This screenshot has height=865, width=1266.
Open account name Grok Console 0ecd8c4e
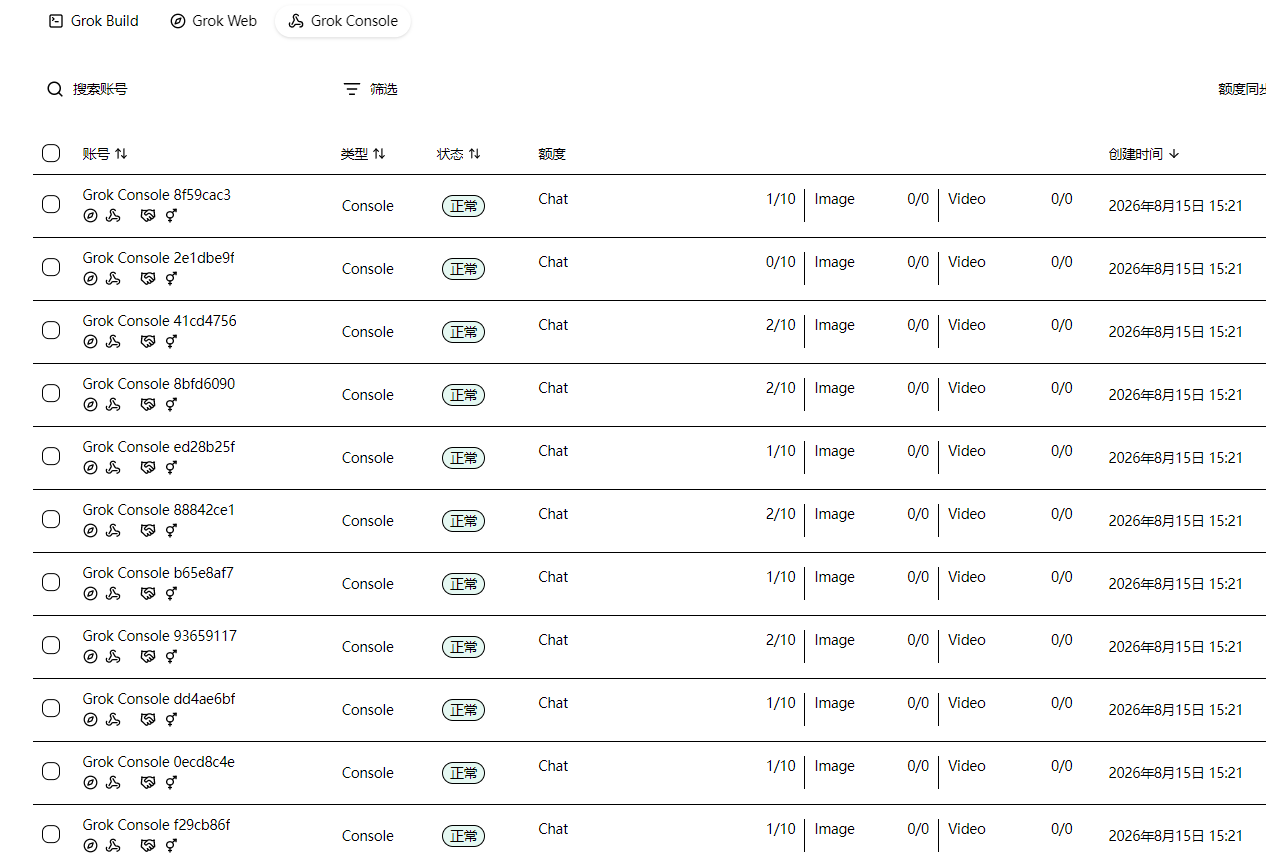159,762
